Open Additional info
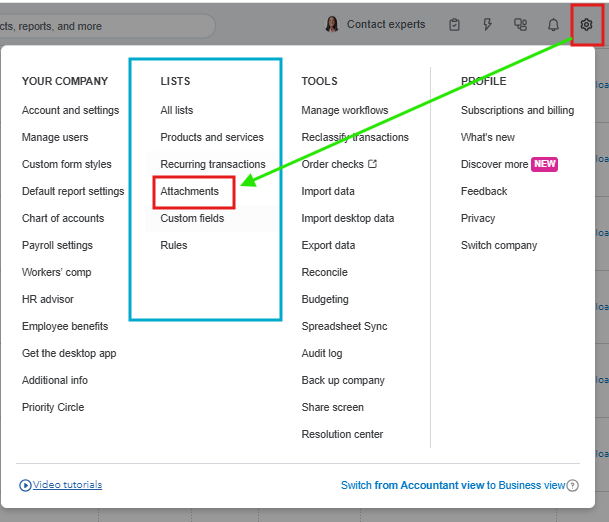Image resolution: width=609 pixels, height=522 pixels. pos(55,380)
